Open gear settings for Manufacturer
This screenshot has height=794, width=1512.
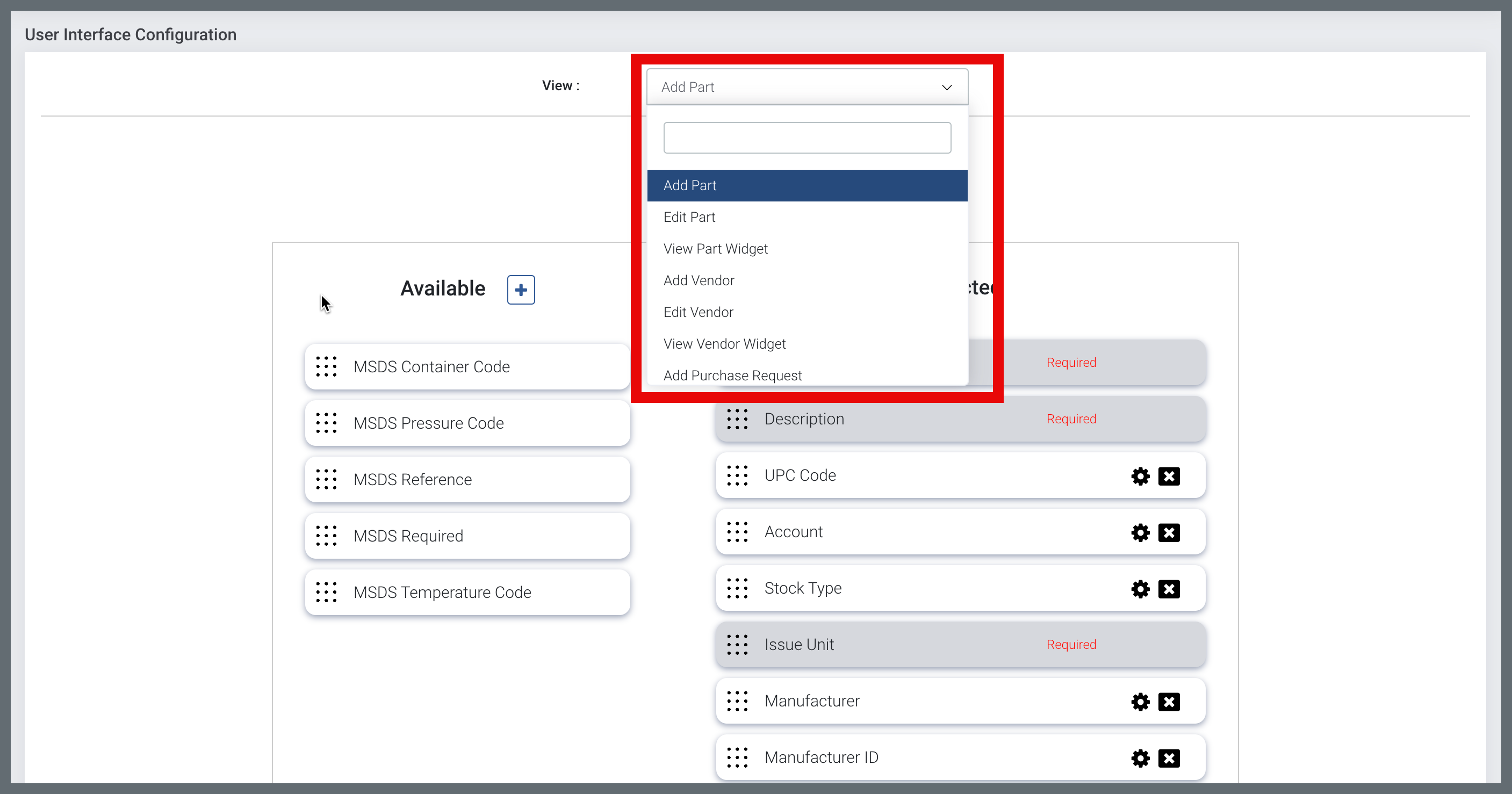(1140, 701)
